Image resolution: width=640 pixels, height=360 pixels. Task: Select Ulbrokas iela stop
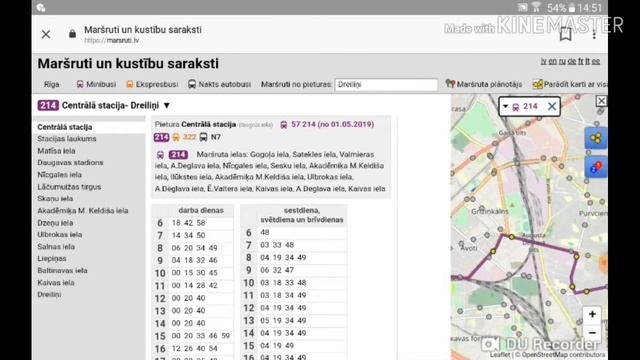point(60,235)
